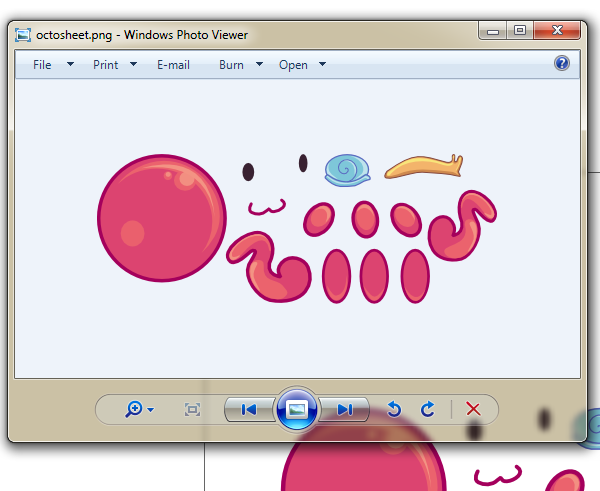Image resolution: width=600 pixels, height=491 pixels.
Task: Open the blue Help question mark icon
Action: click(562, 63)
